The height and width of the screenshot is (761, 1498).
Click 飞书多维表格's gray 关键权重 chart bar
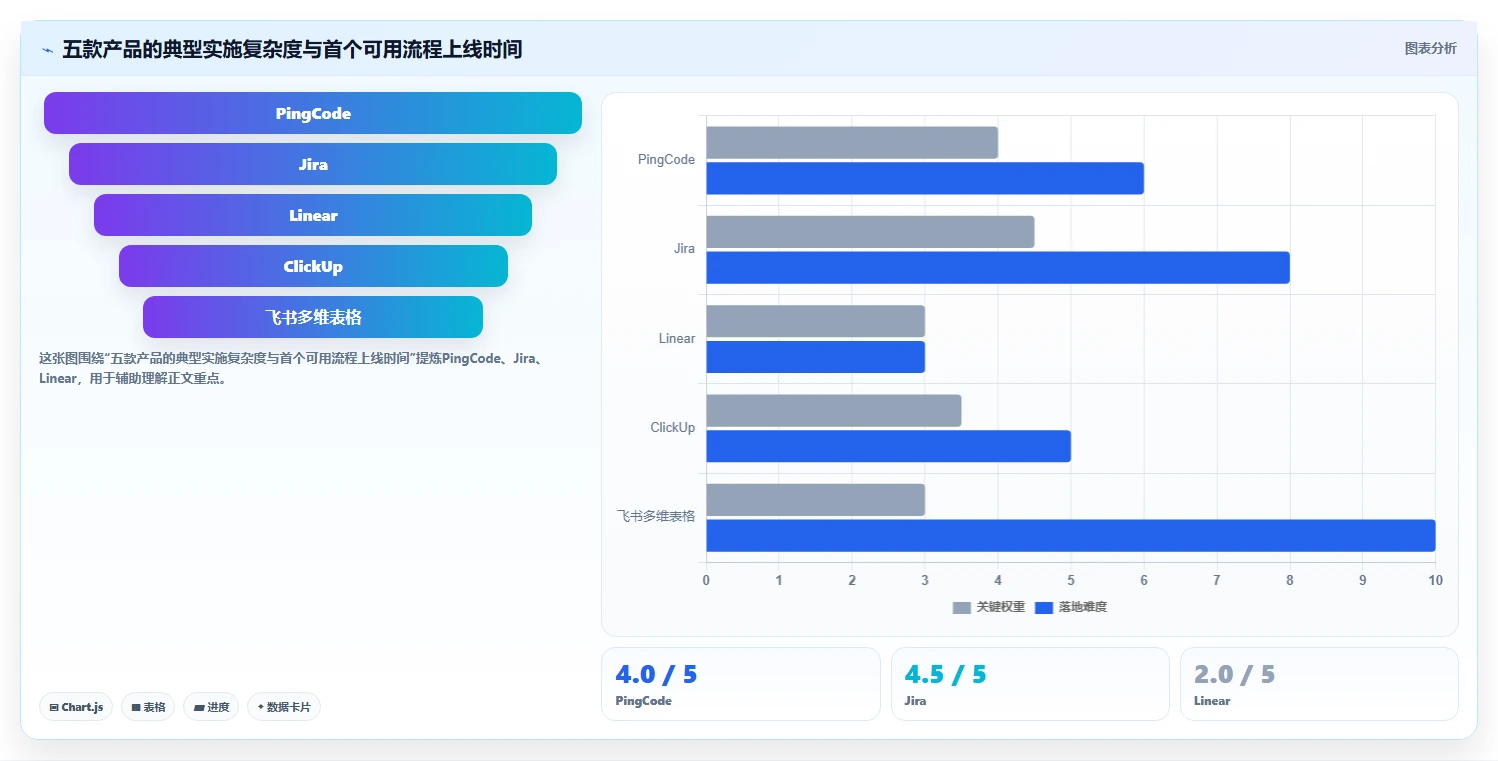click(x=815, y=500)
